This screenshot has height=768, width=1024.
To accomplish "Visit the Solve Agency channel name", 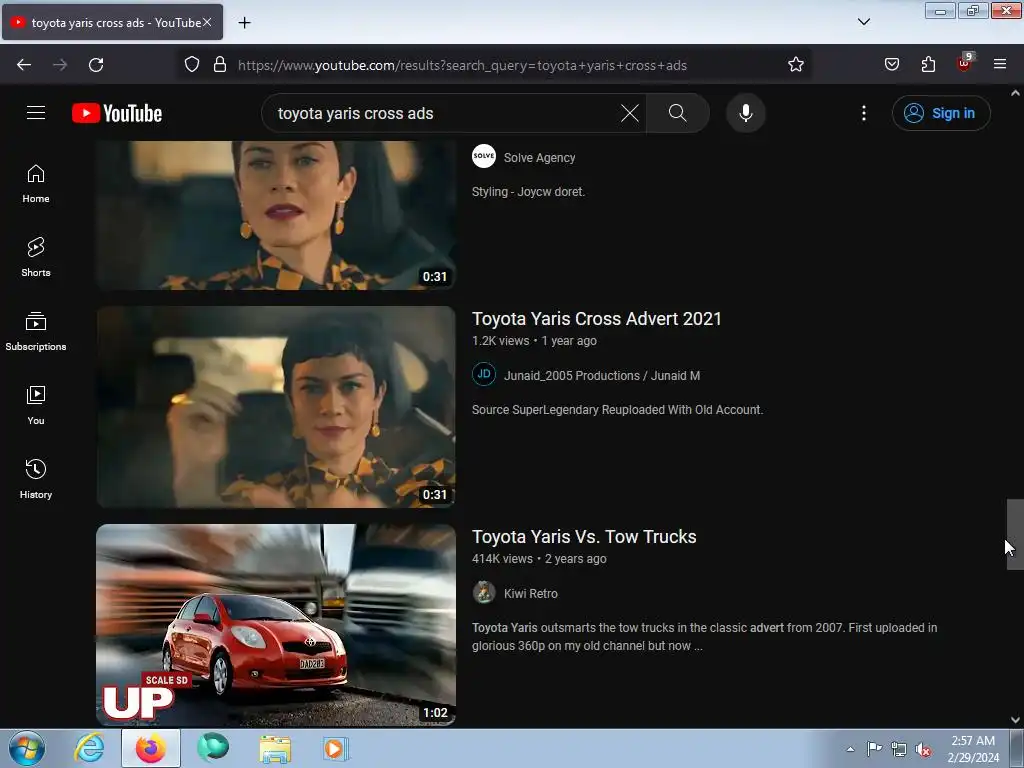I will click(539, 158).
